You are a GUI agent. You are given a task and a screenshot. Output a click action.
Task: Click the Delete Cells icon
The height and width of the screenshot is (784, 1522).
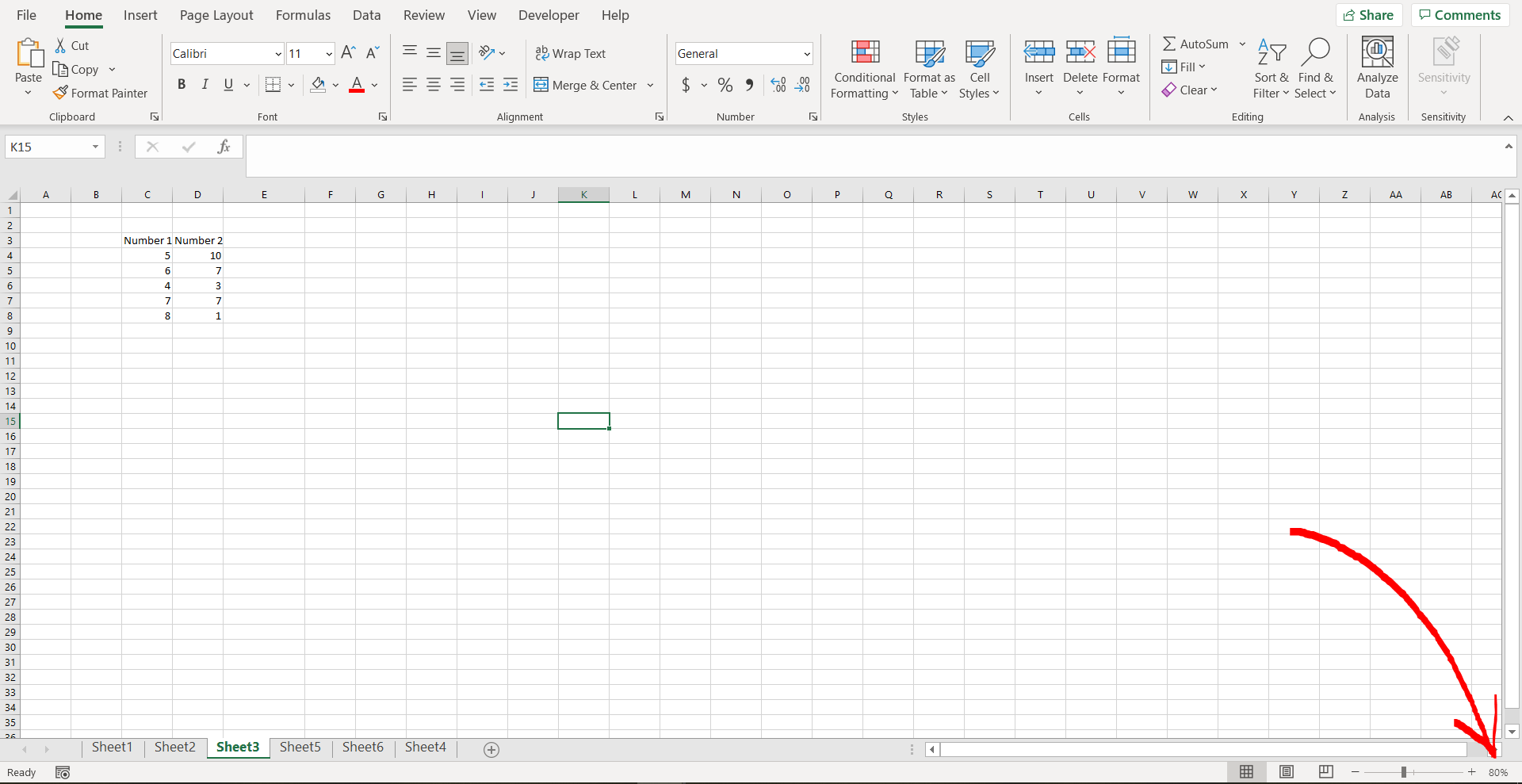1080,52
